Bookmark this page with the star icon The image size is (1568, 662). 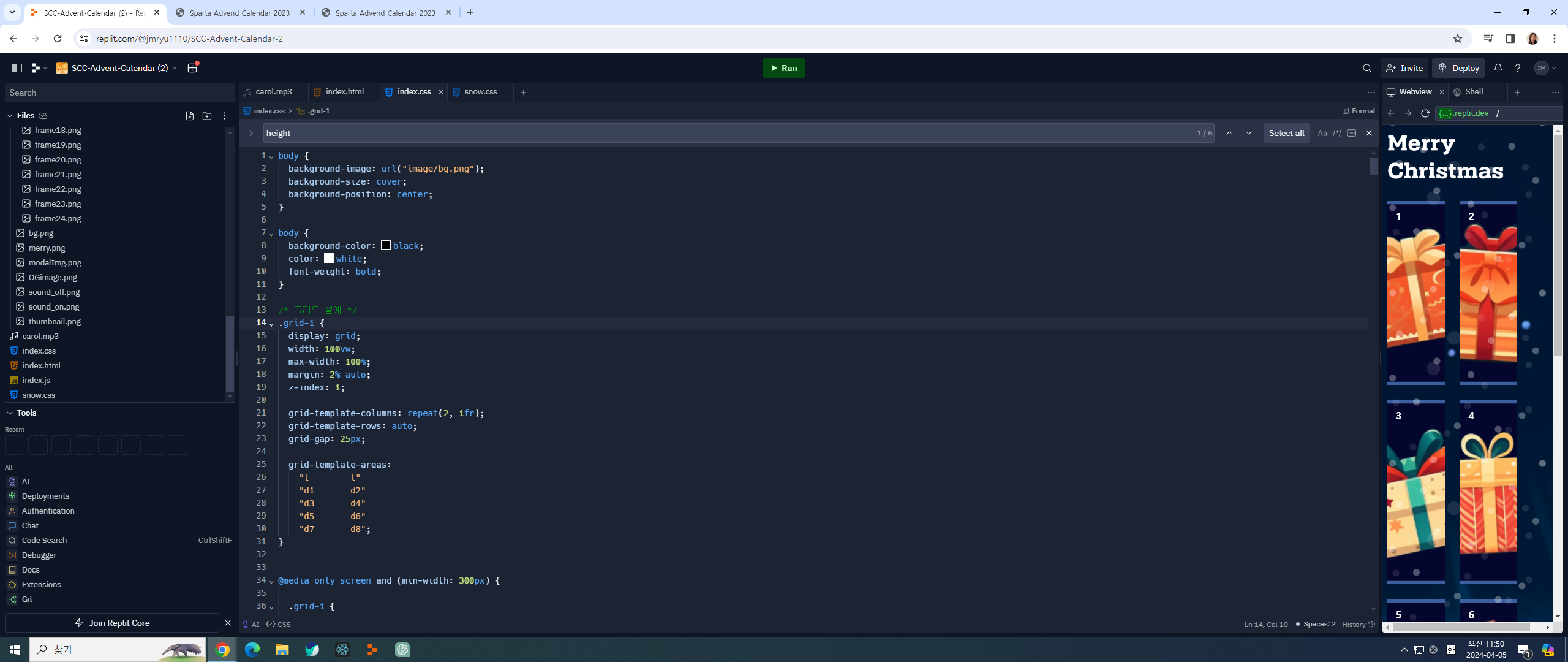(x=1458, y=39)
